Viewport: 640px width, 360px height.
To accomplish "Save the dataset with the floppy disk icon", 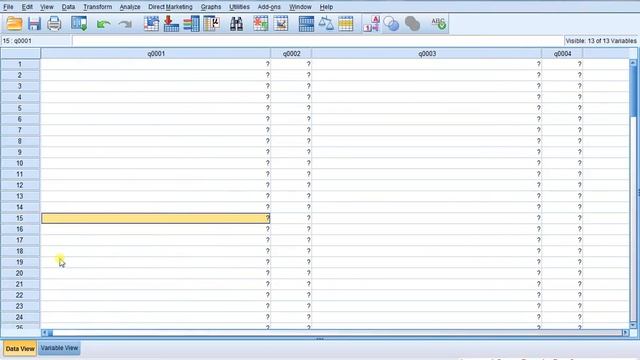I will point(34,24).
